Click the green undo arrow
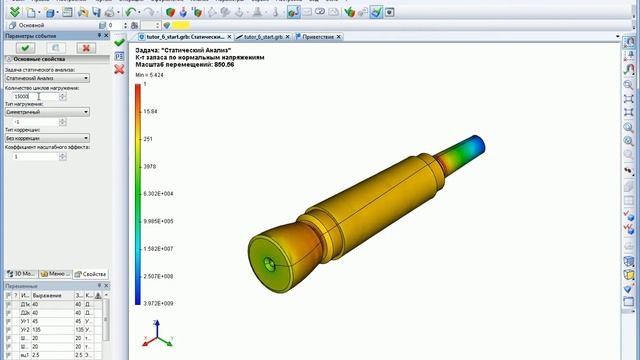This screenshot has height=360, width=640. (x=130, y=12)
